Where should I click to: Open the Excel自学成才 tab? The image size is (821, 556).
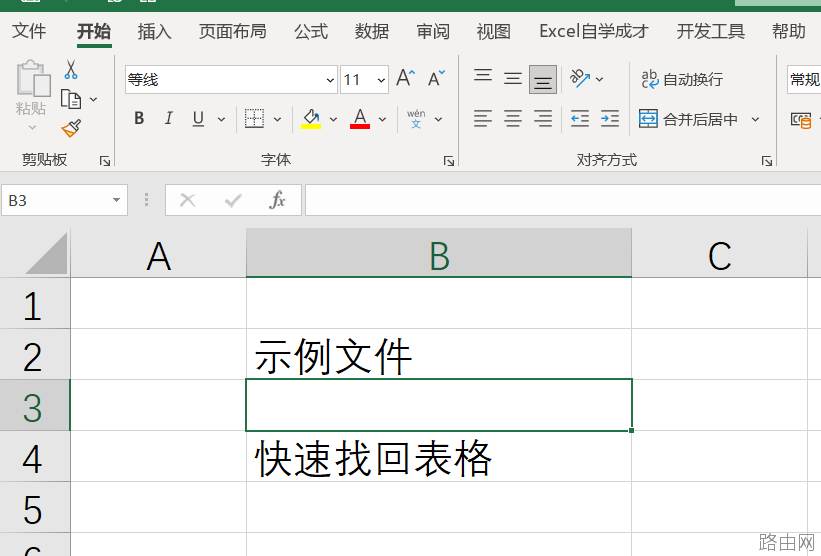[x=594, y=31]
